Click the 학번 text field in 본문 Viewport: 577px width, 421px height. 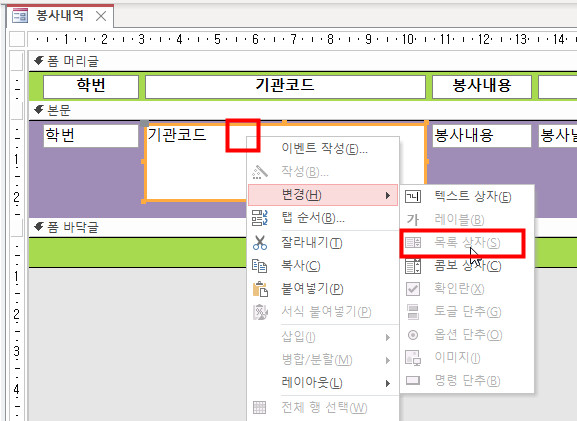point(91,136)
